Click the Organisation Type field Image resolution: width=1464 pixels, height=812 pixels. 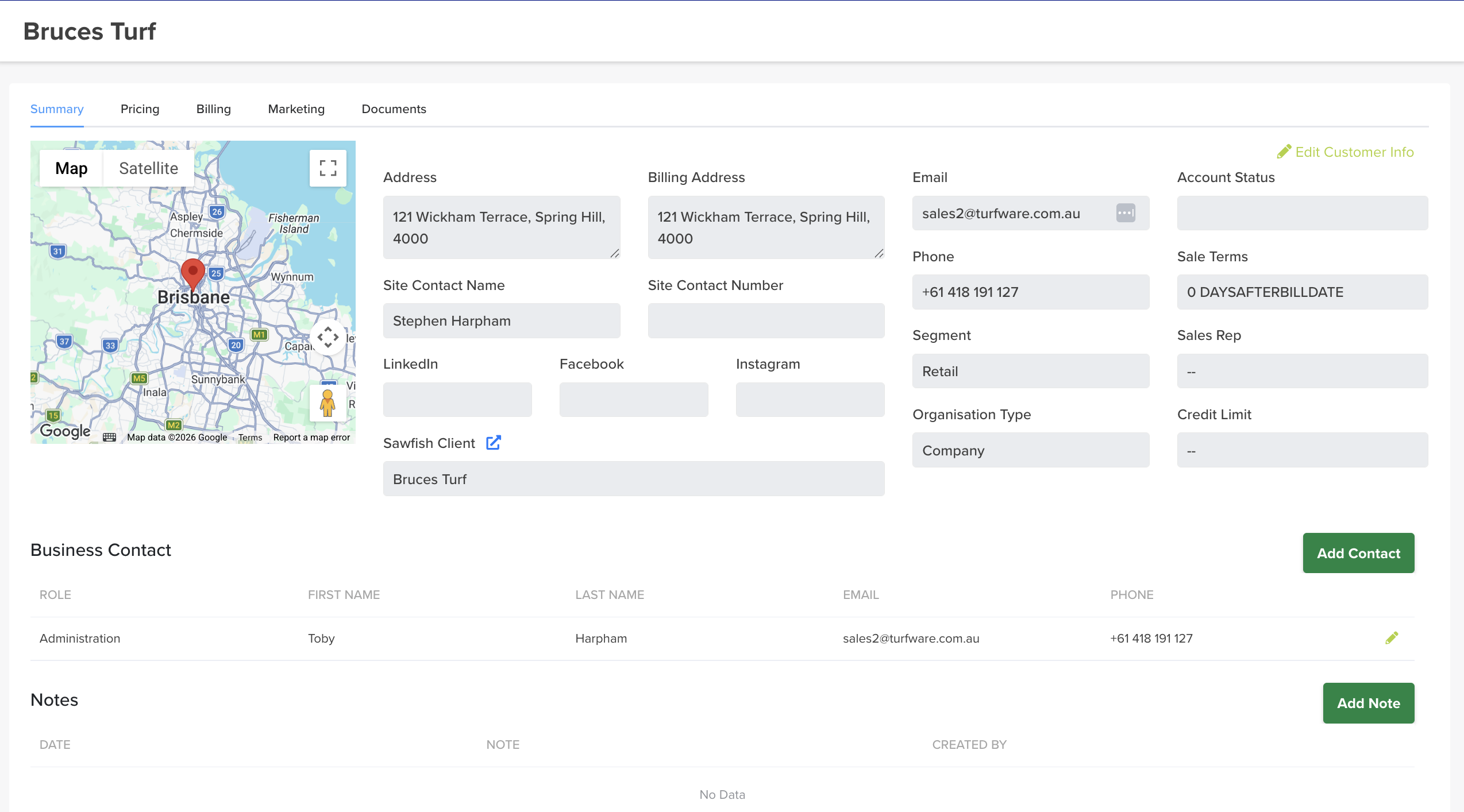pos(1031,450)
